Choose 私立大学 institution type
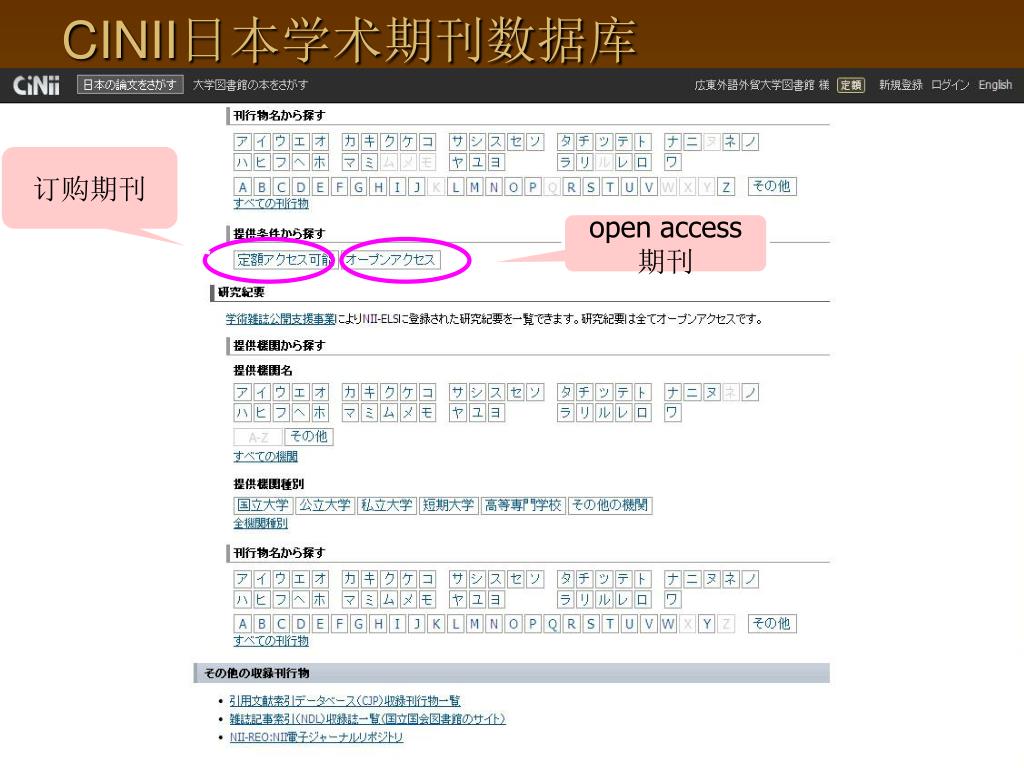This screenshot has height=768, width=1024. click(x=387, y=505)
